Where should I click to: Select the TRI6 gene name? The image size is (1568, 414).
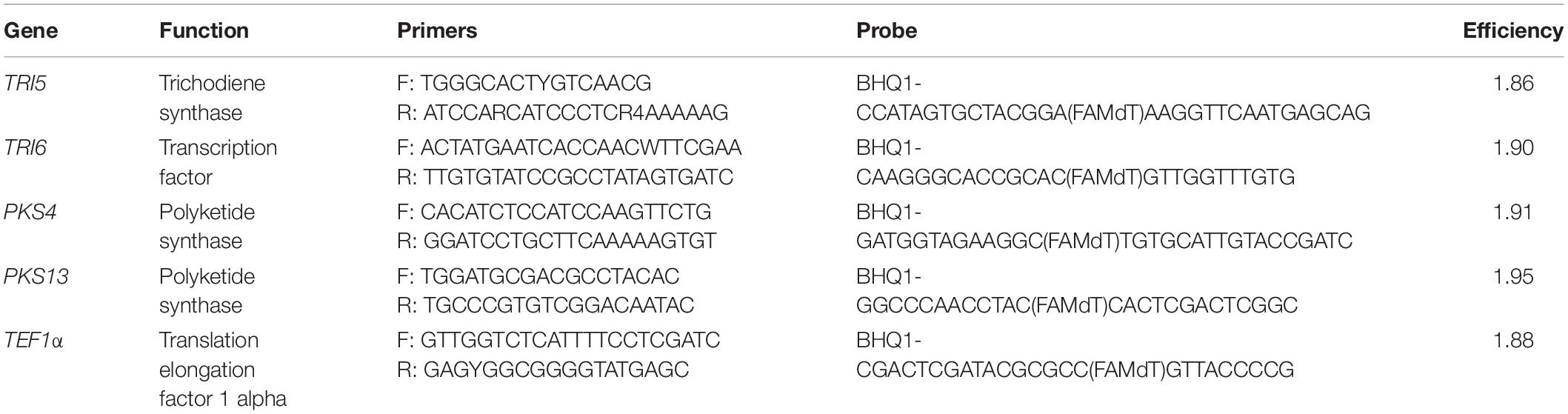coord(26,147)
